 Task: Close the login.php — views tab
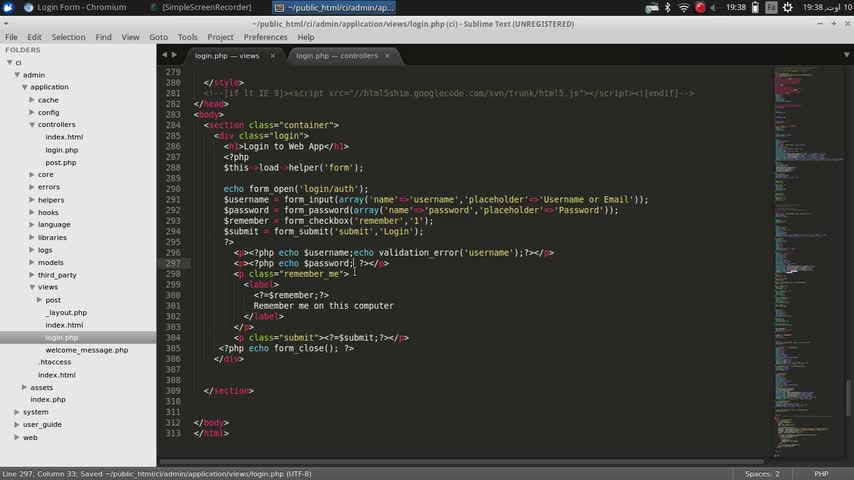[273, 56]
